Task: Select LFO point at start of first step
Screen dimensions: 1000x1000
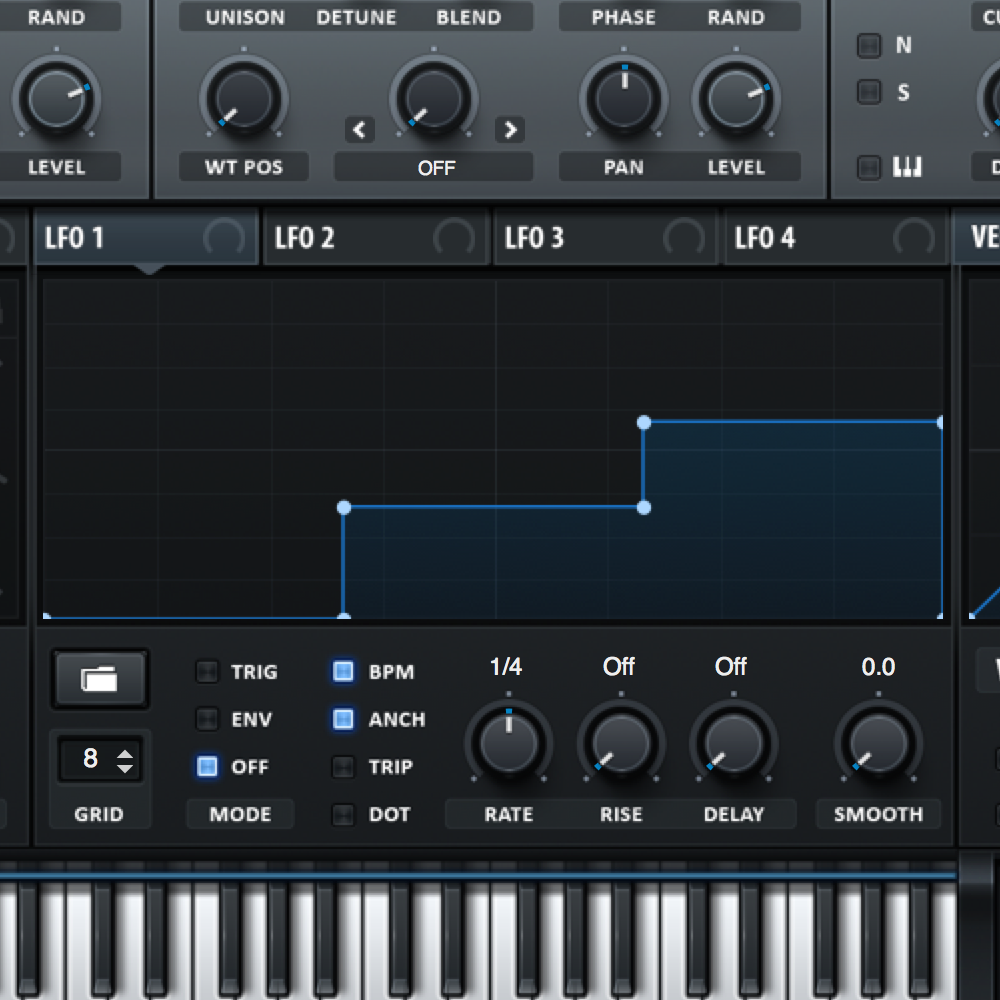Action: tap(344, 508)
